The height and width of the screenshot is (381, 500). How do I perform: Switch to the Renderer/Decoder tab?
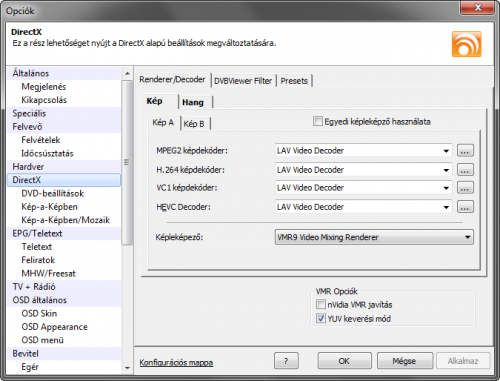(x=172, y=80)
